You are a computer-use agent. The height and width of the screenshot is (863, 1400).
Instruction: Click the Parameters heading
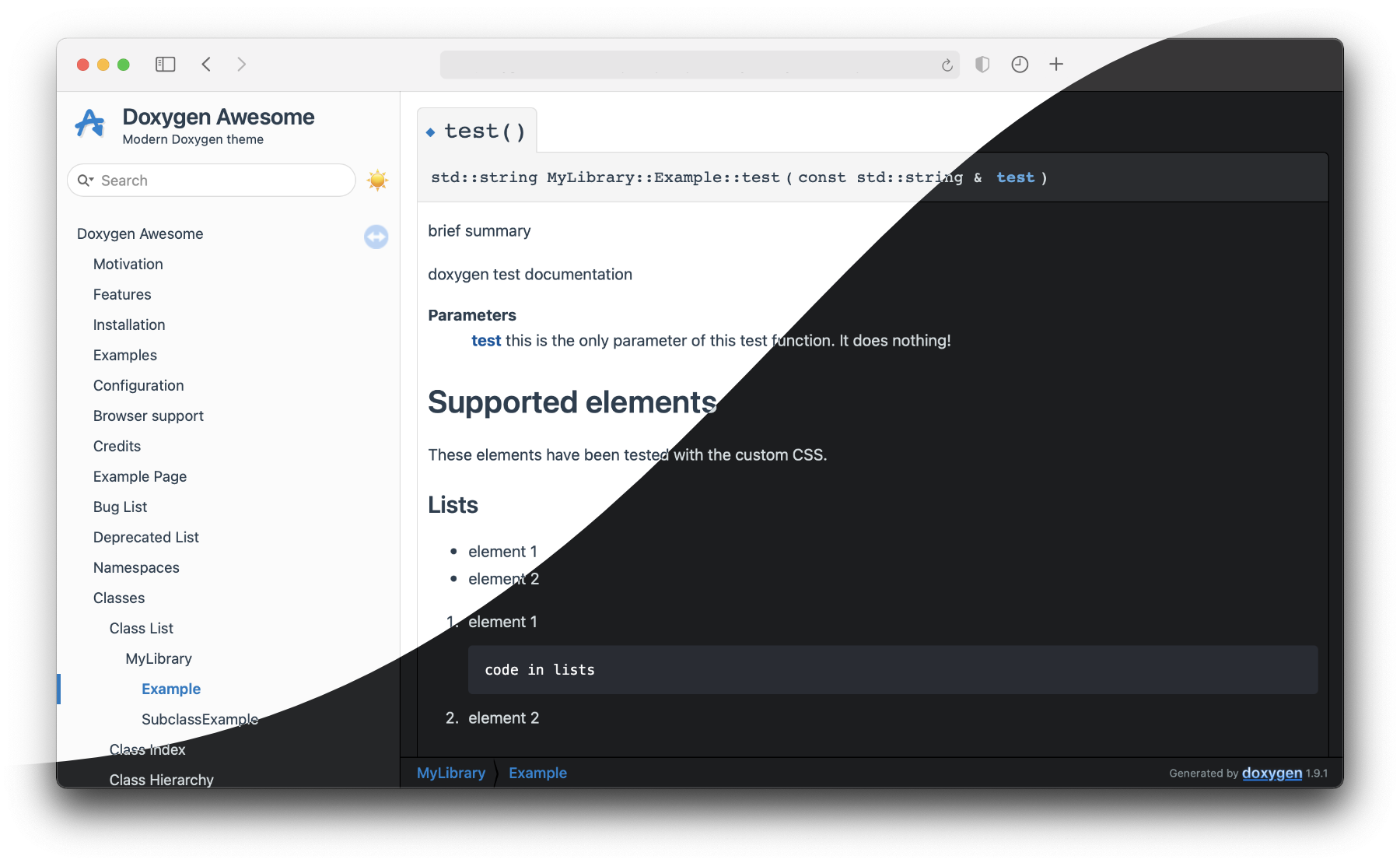[x=472, y=315]
